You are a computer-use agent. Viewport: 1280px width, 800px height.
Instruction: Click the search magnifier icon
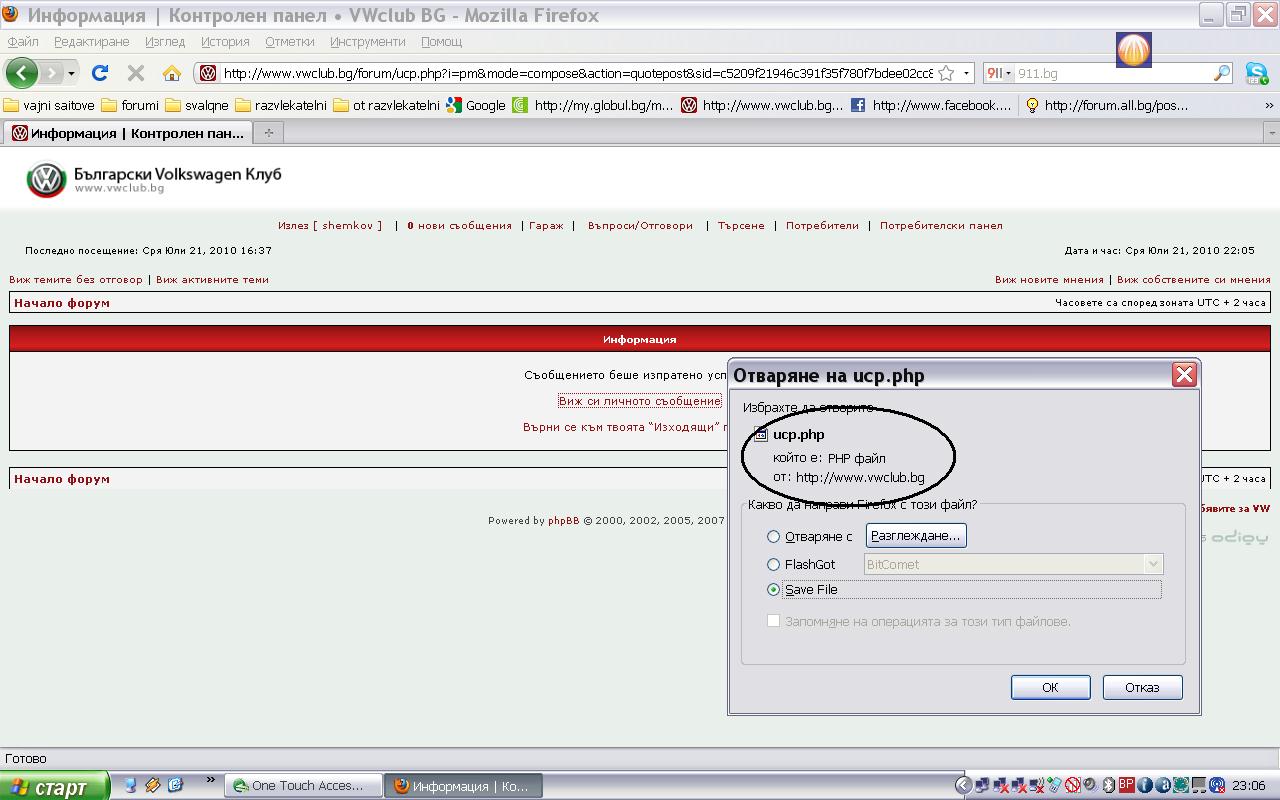(1221, 73)
